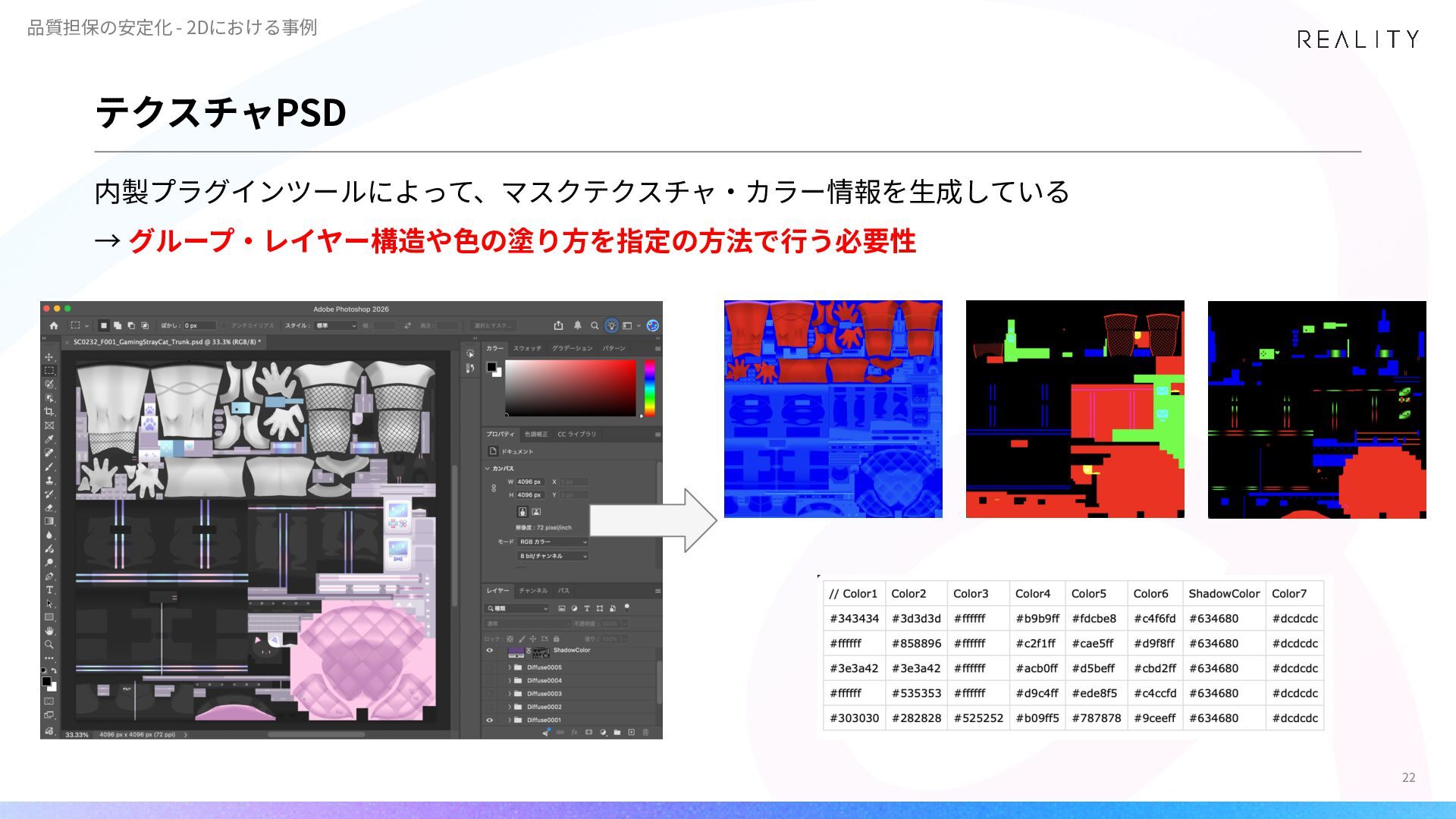This screenshot has height=819, width=1456.
Task: Show the Diffuse0004 group
Action: coord(490,680)
